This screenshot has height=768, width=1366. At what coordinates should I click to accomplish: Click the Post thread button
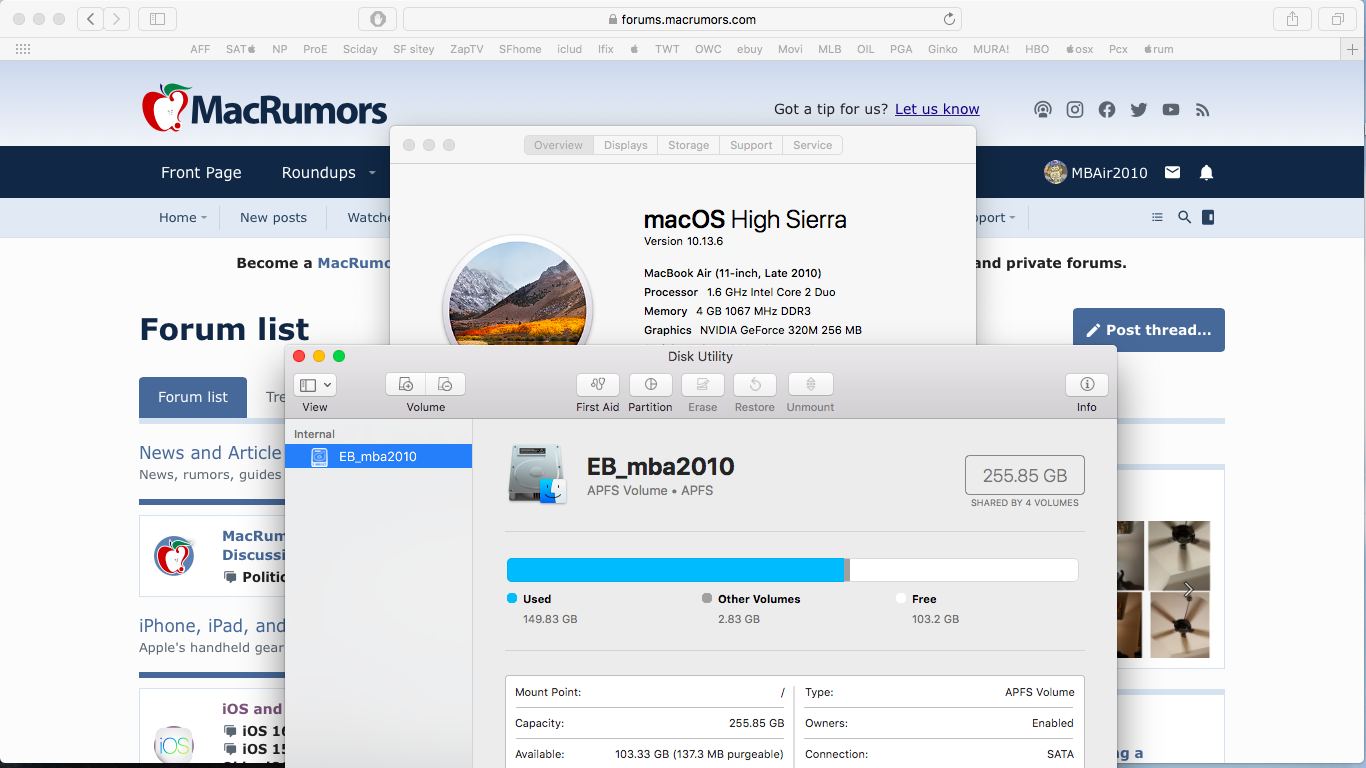point(1149,330)
